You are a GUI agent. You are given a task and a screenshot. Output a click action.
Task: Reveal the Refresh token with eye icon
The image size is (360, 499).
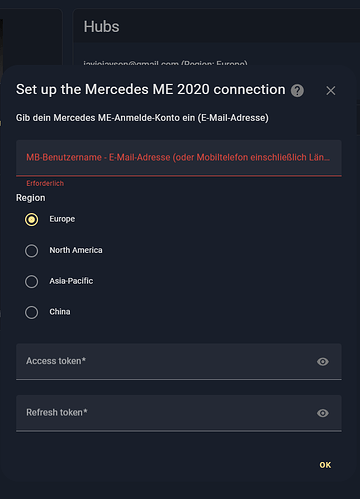click(323, 413)
